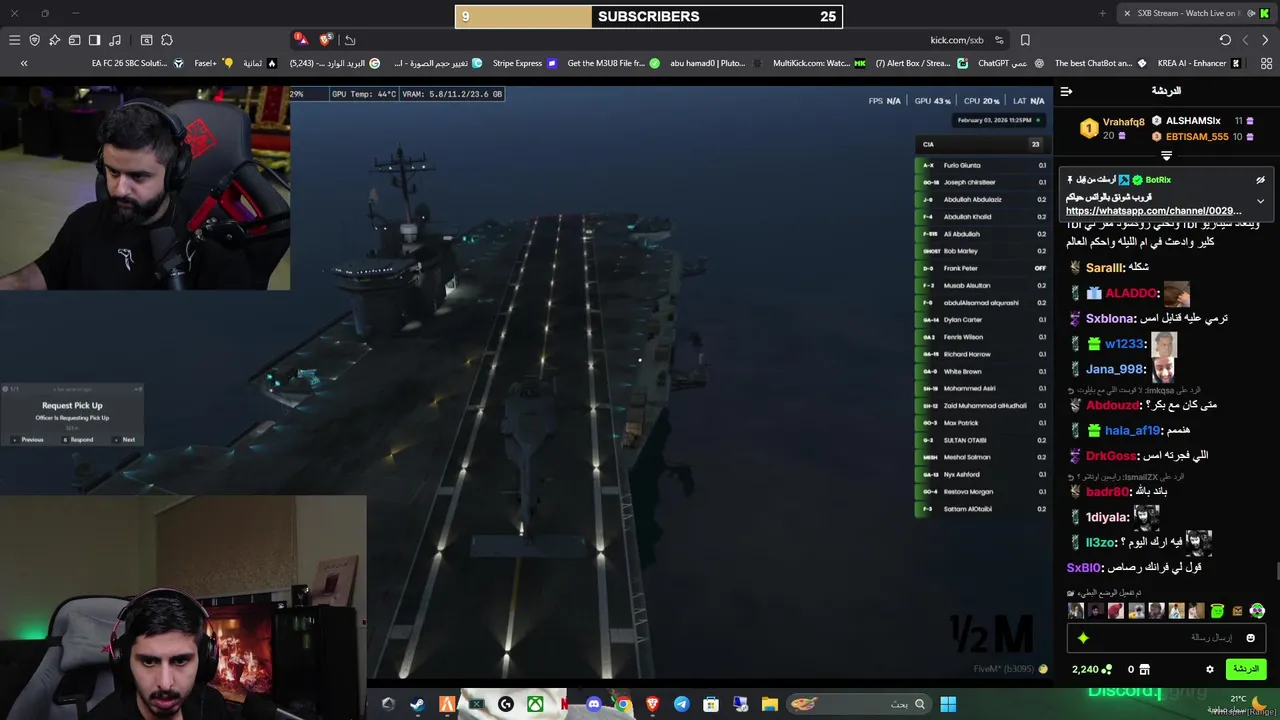Unpin the BotRix pinned message
This screenshot has width=1280, height=720.
pyautogui.click(x=1260, y=180)
